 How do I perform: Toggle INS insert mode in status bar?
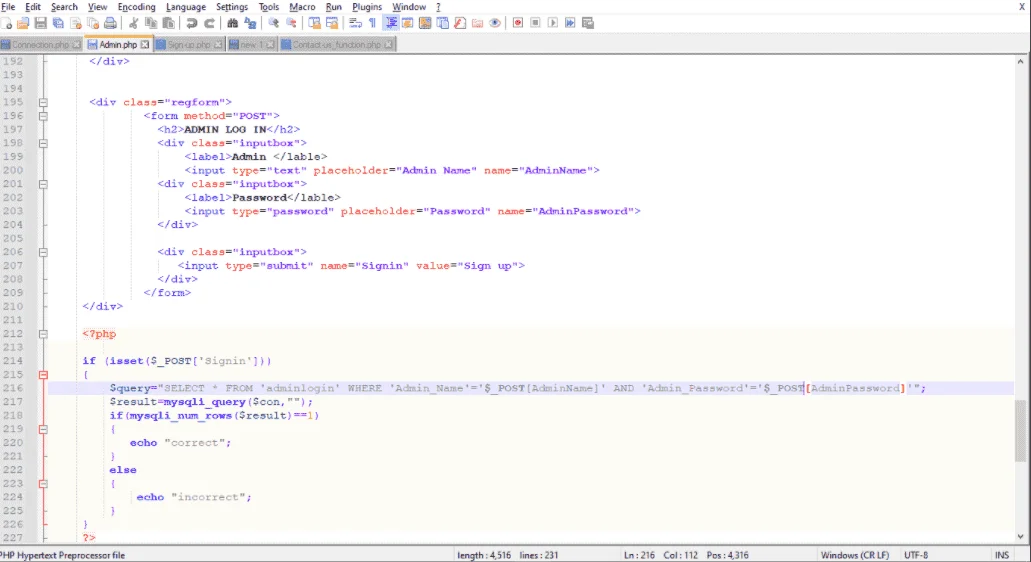click(1001, 555)
